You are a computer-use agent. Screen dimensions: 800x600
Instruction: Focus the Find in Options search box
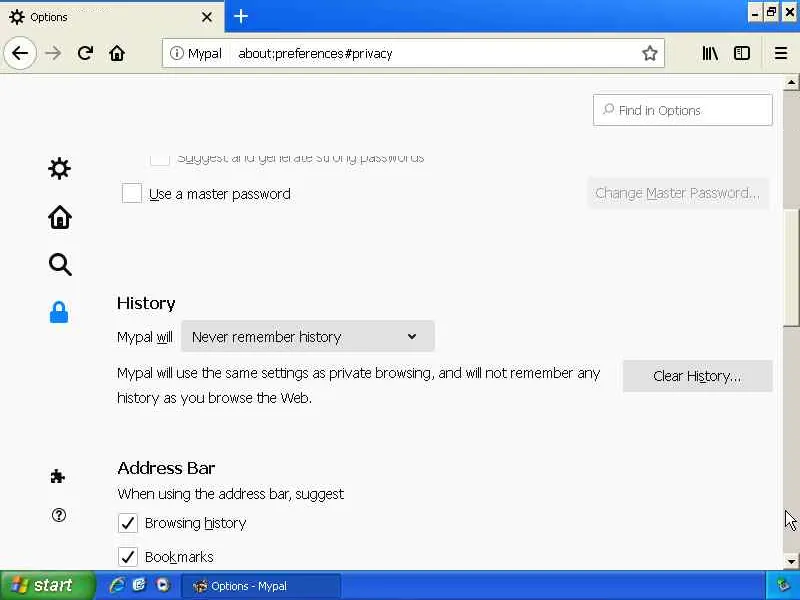coord(683,110)
